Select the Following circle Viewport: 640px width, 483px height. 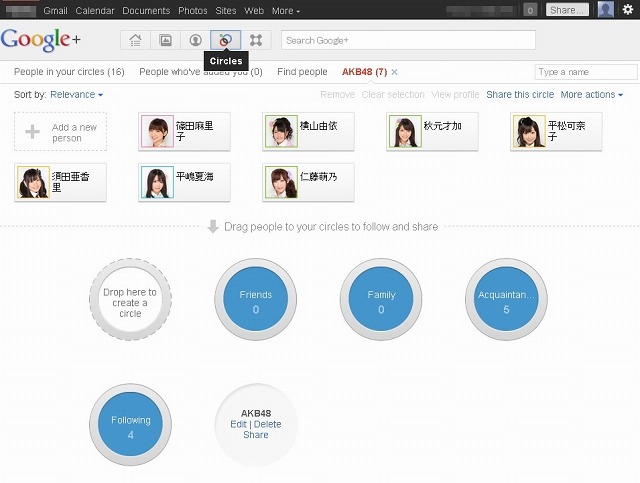pyautogui.click(x=130, y=425)
